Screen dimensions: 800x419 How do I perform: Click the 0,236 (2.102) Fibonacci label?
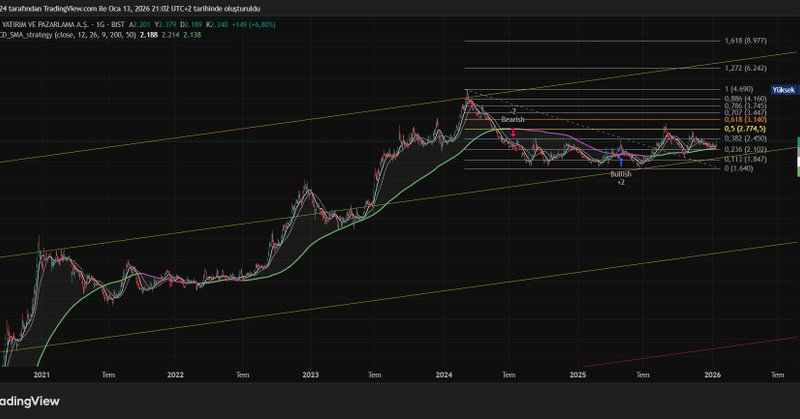[745, 150]
